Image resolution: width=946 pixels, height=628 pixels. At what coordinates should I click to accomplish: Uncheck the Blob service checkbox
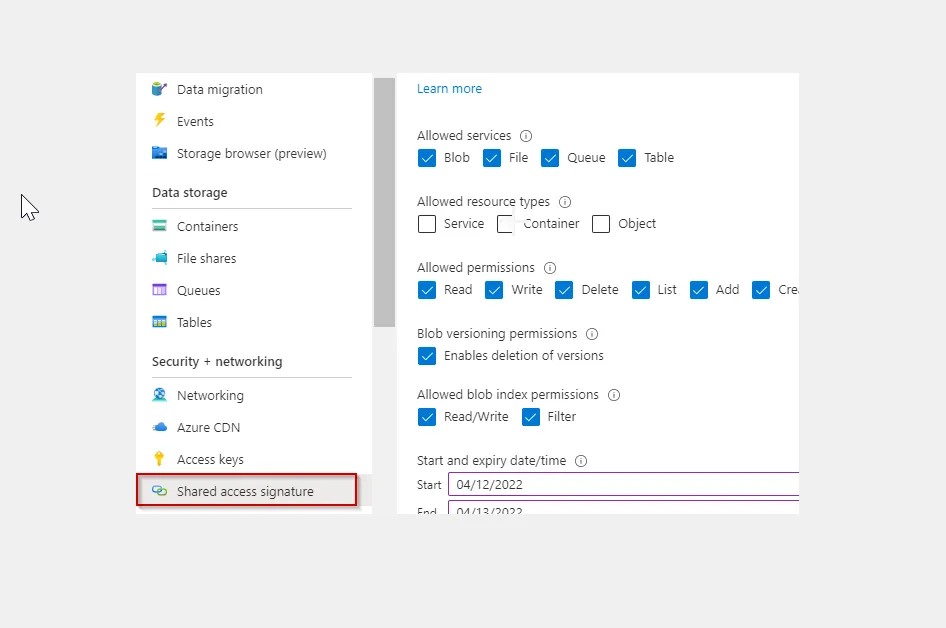427,158
